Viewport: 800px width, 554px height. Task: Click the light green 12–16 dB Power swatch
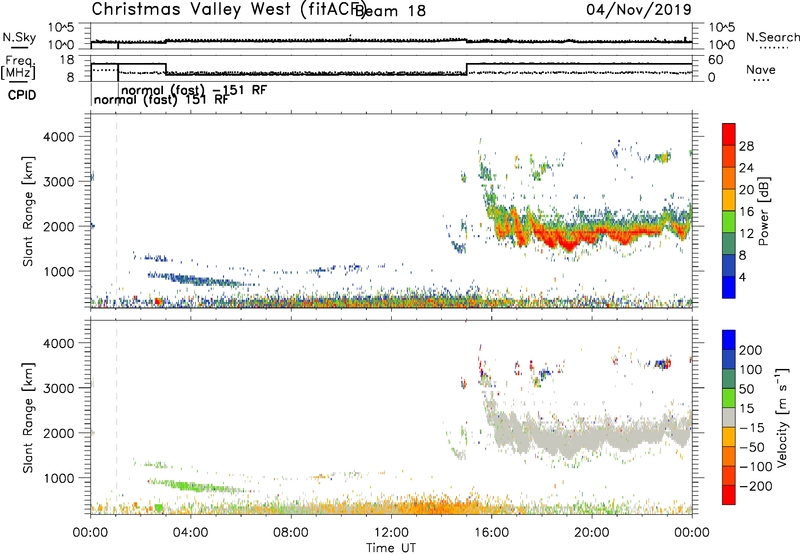point(729,221)
